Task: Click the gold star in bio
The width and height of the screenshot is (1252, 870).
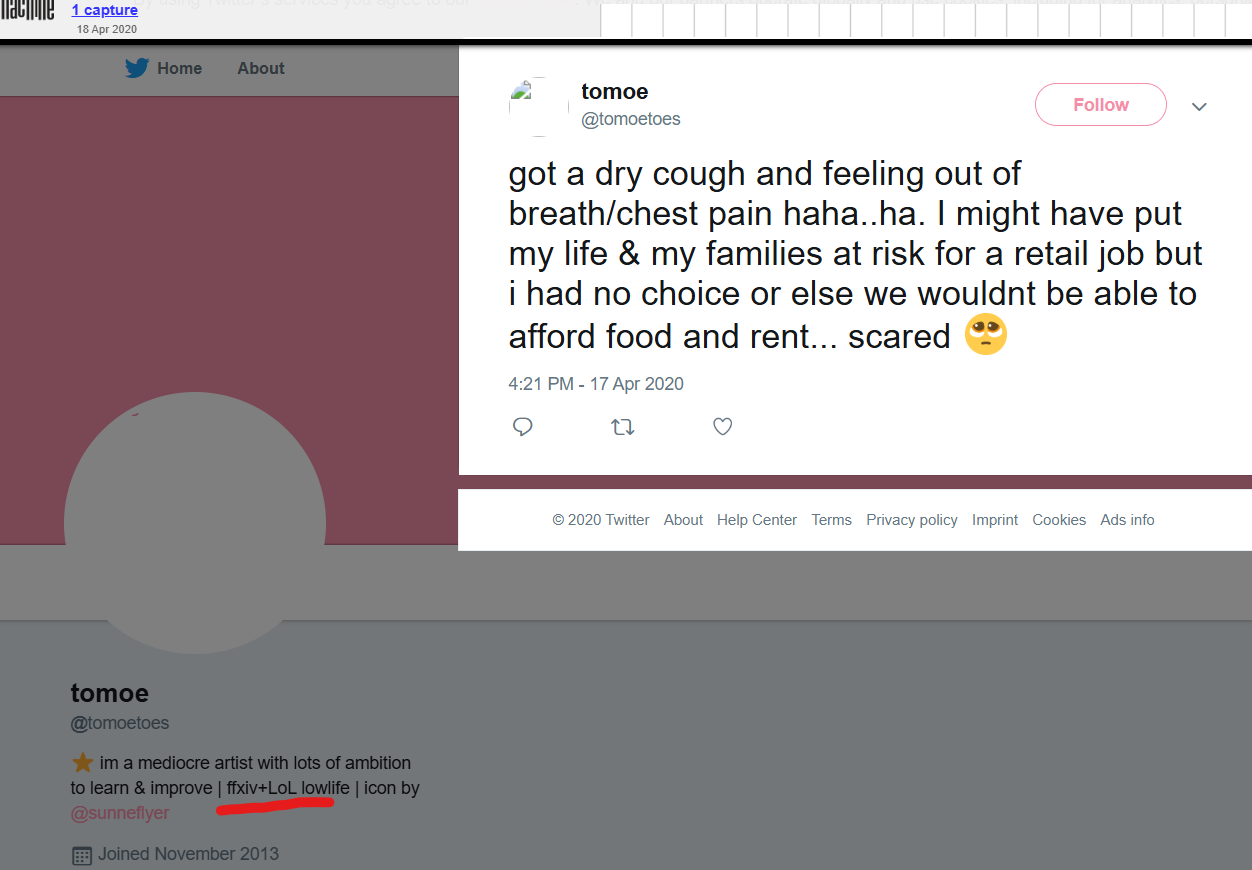Action: 82,763
